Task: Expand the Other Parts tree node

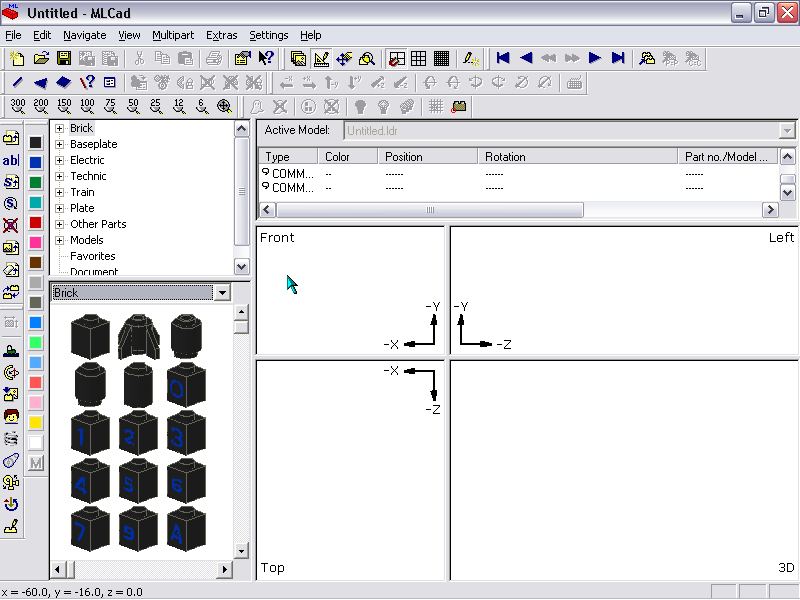Action: pos(59,224)
